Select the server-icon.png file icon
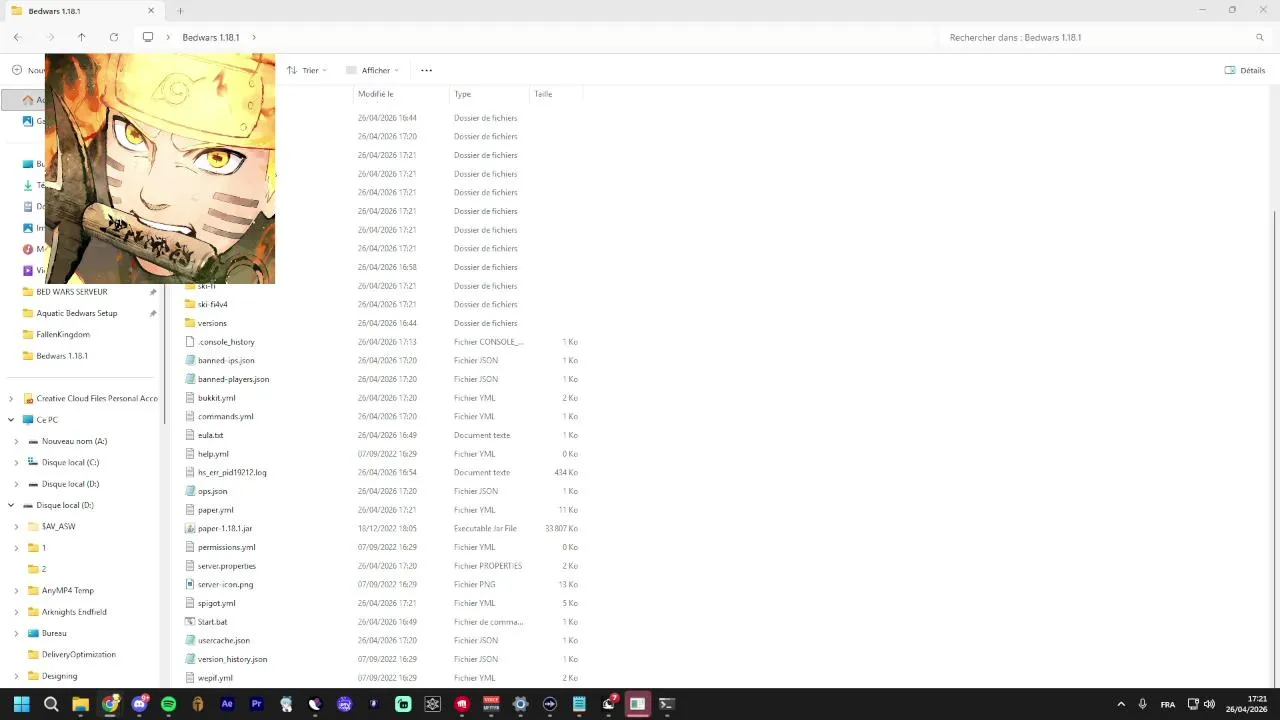The height and width of the screenshot is (720, 1280). click(x=190, y=584)
